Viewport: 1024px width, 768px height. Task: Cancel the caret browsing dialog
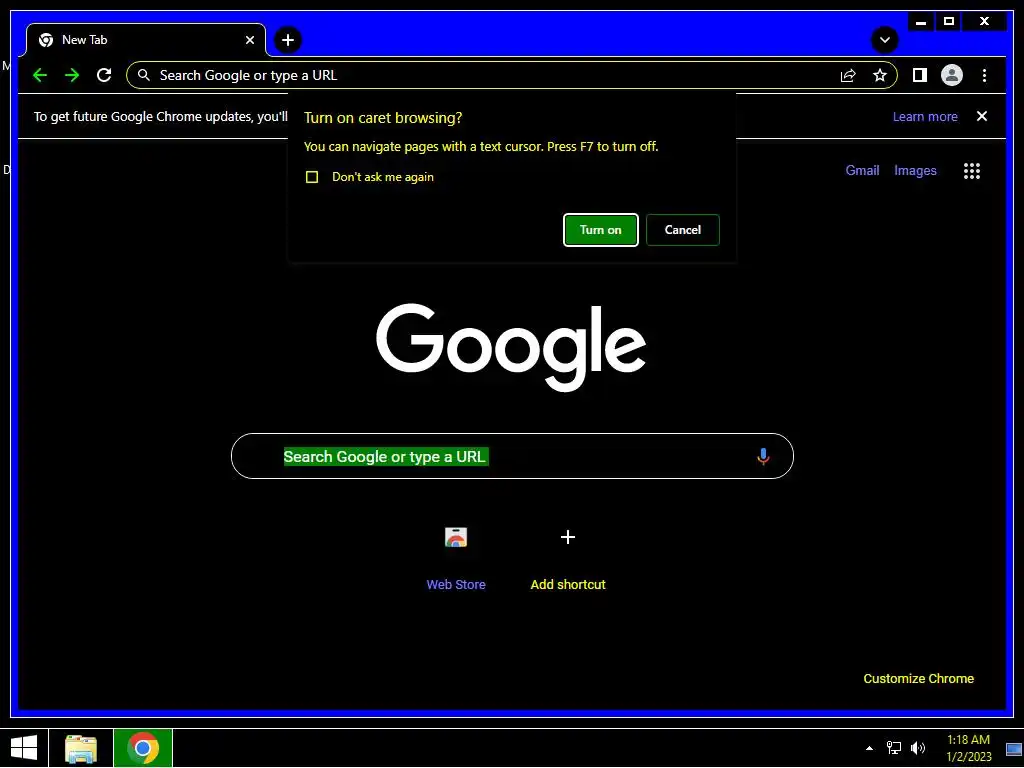coord(682,230)
